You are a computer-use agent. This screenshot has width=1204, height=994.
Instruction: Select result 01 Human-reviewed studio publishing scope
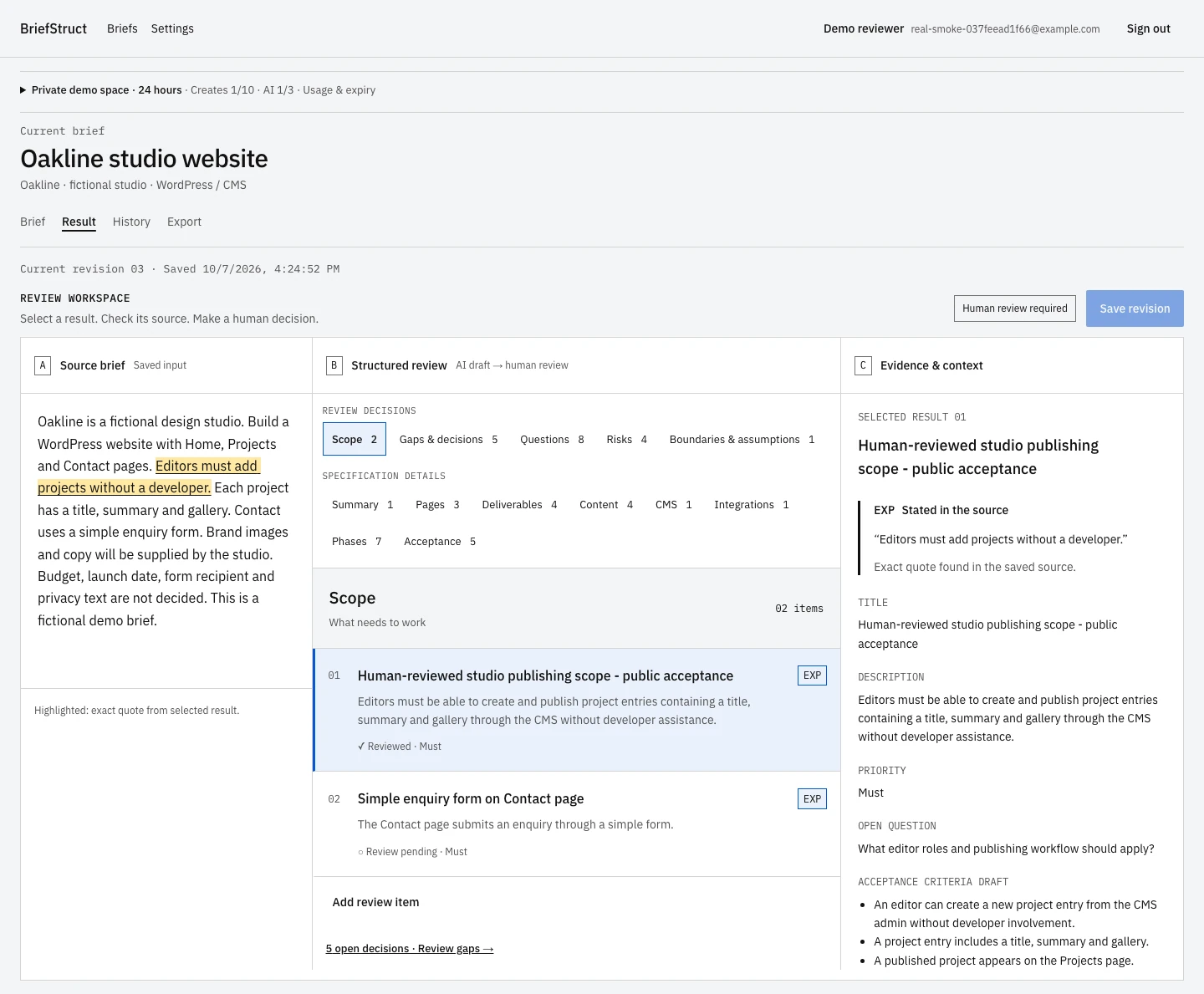[x=577, y=710]
